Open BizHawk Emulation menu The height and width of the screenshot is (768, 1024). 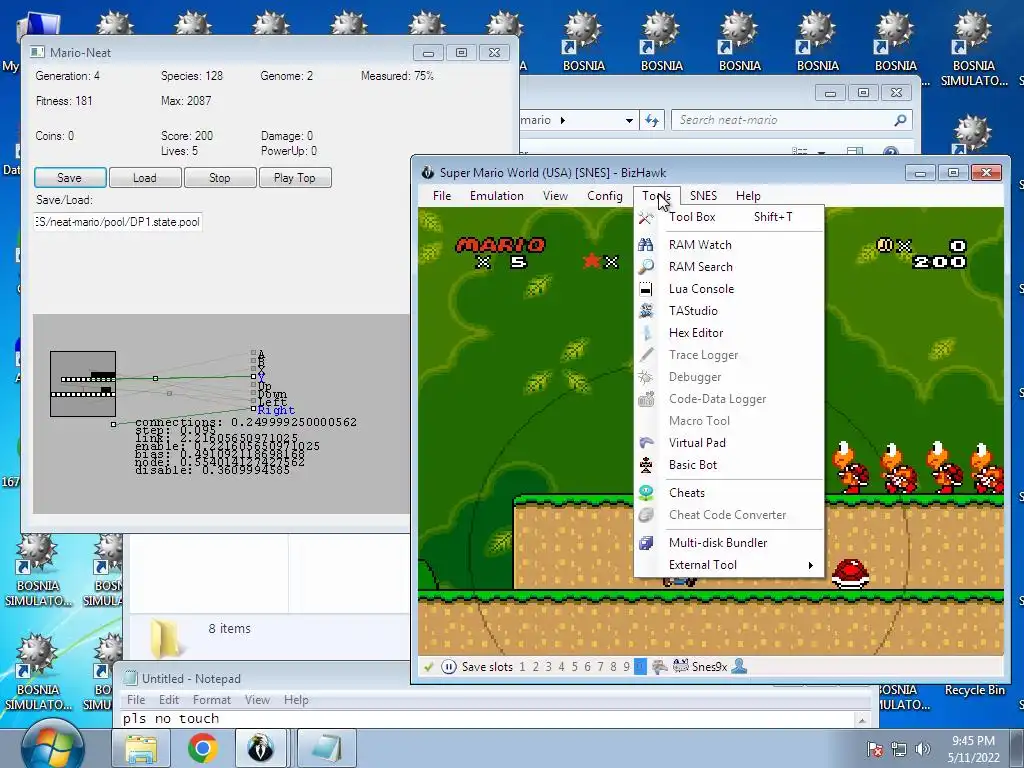click(496, 196)
